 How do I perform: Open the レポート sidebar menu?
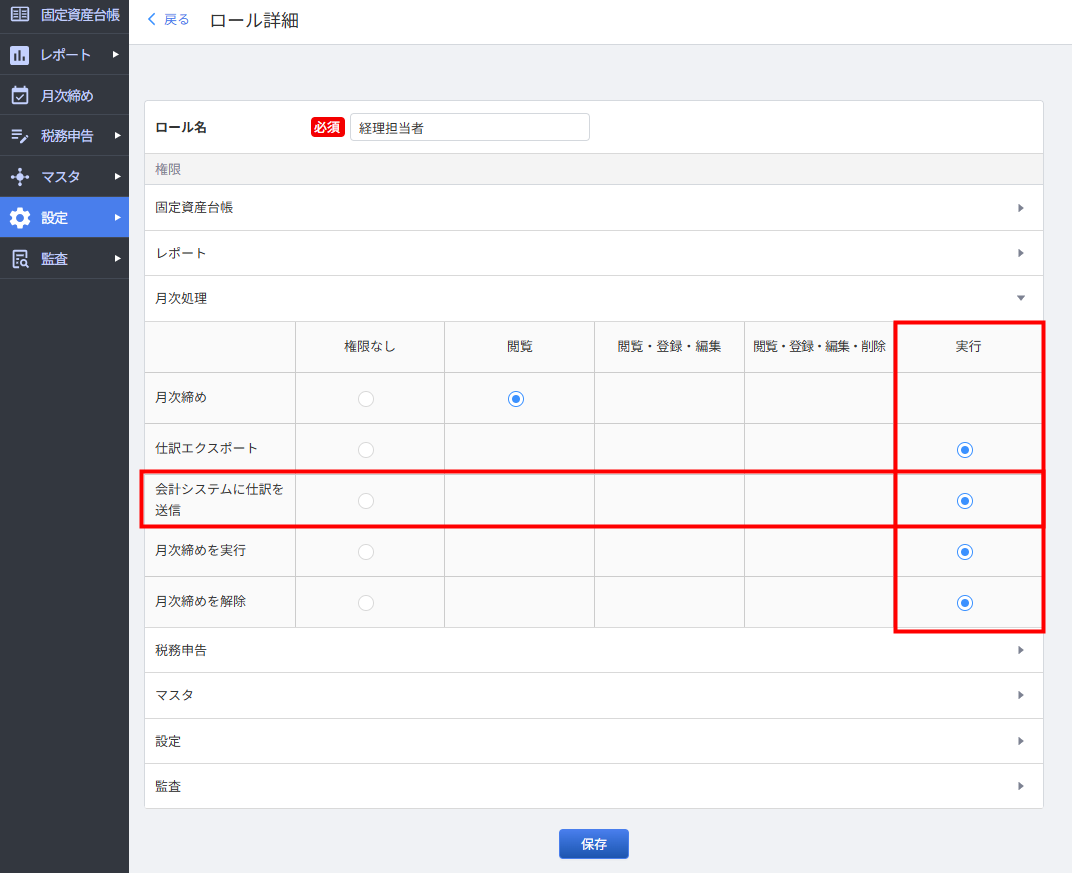[66, 55]
